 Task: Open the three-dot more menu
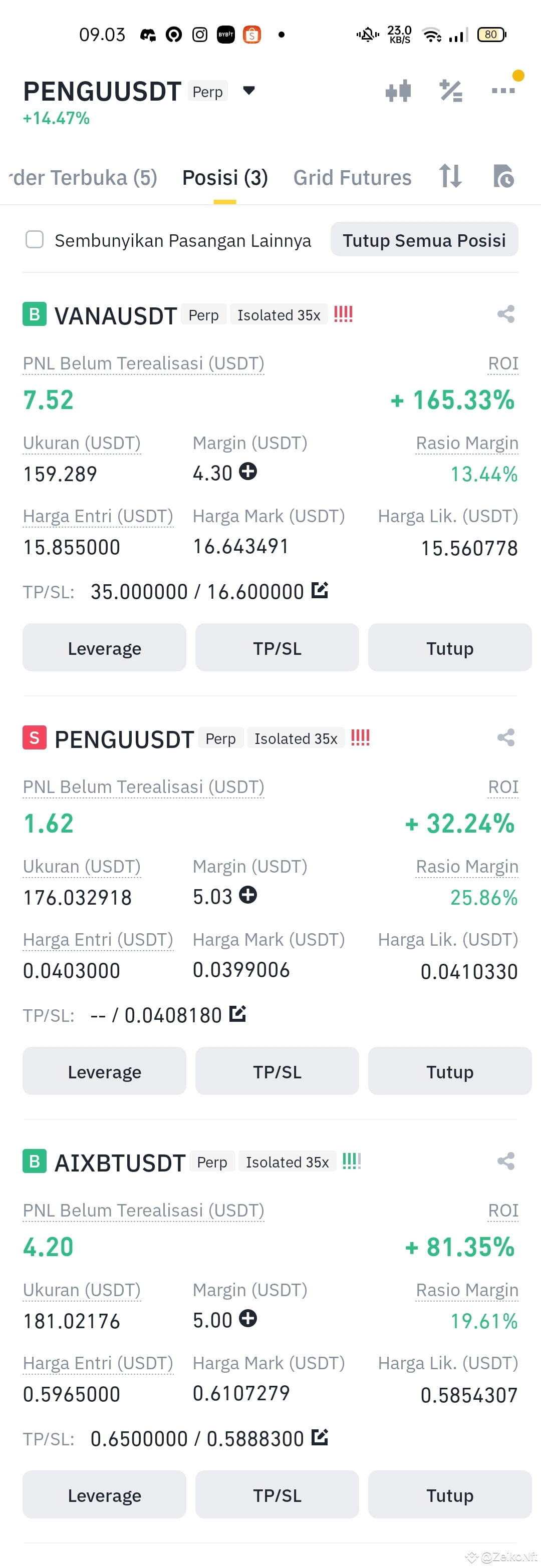pyautogui.click(x=503, y=91)
